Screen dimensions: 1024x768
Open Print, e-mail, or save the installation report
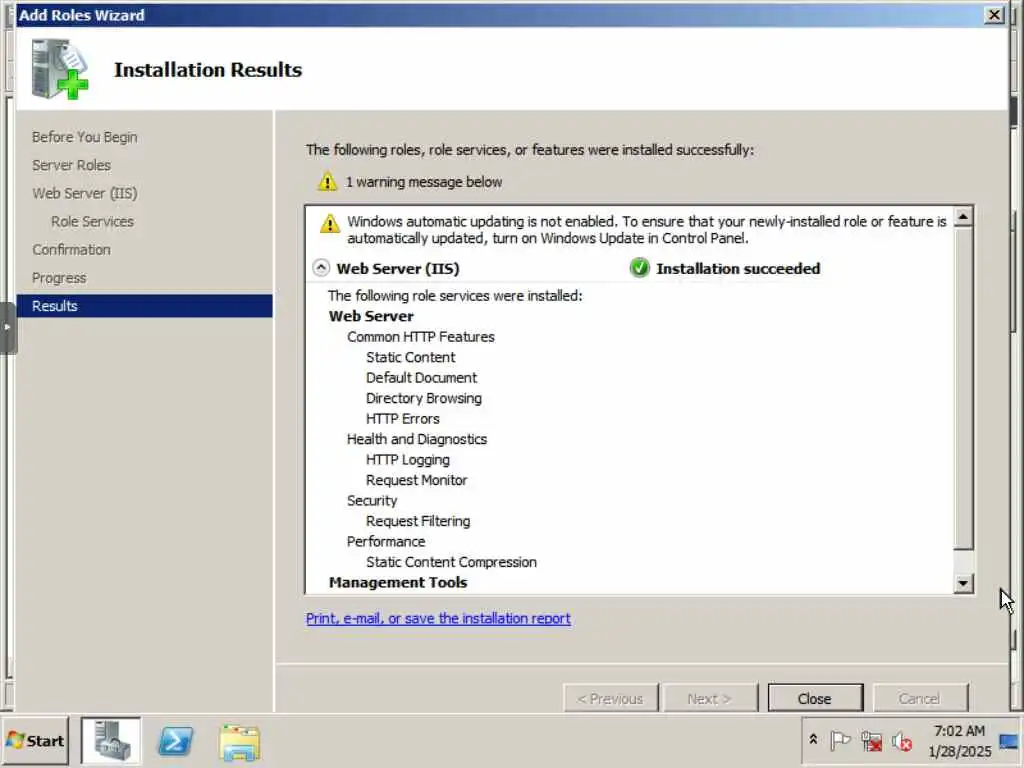[x=438, y=618]
